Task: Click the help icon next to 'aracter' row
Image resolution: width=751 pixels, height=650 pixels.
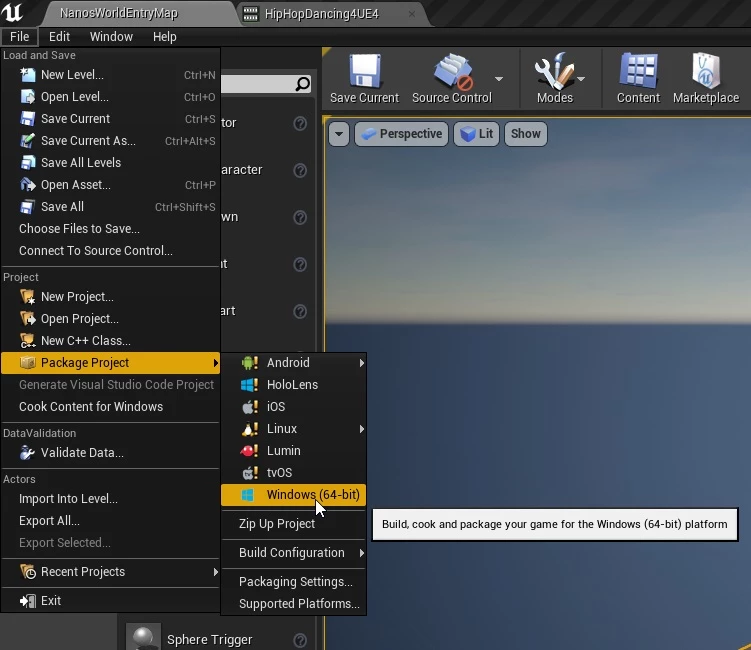Action: pyautogui.click(x=300, y=171)
